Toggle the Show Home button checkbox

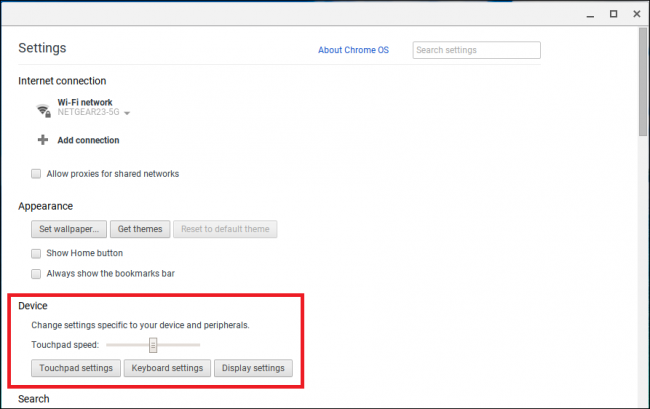36,253
